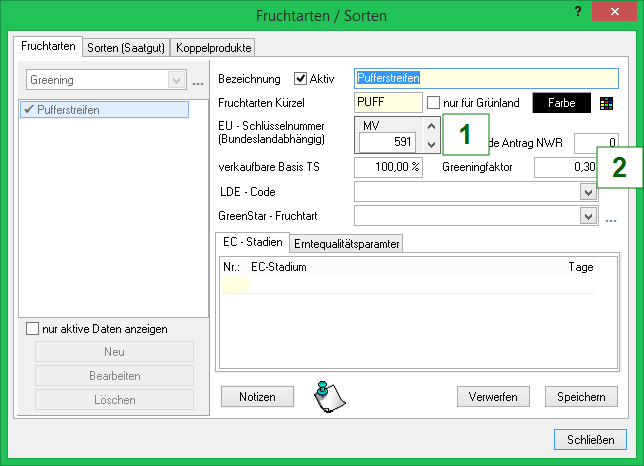Open the Greening category dropdown
The image size is (644, 466).
tap(177, 79)
